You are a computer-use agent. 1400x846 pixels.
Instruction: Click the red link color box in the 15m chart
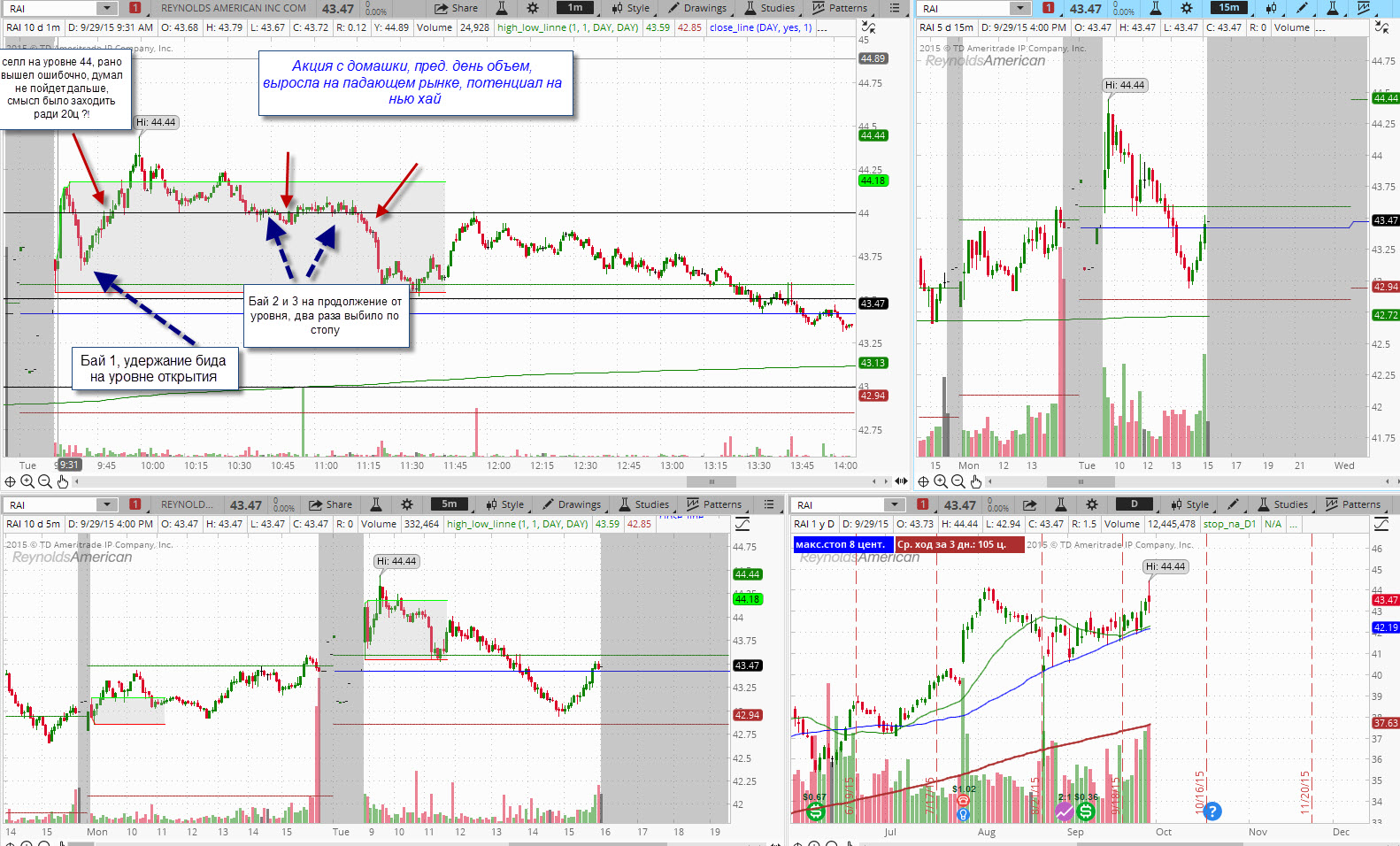[x=1048, y=8]
